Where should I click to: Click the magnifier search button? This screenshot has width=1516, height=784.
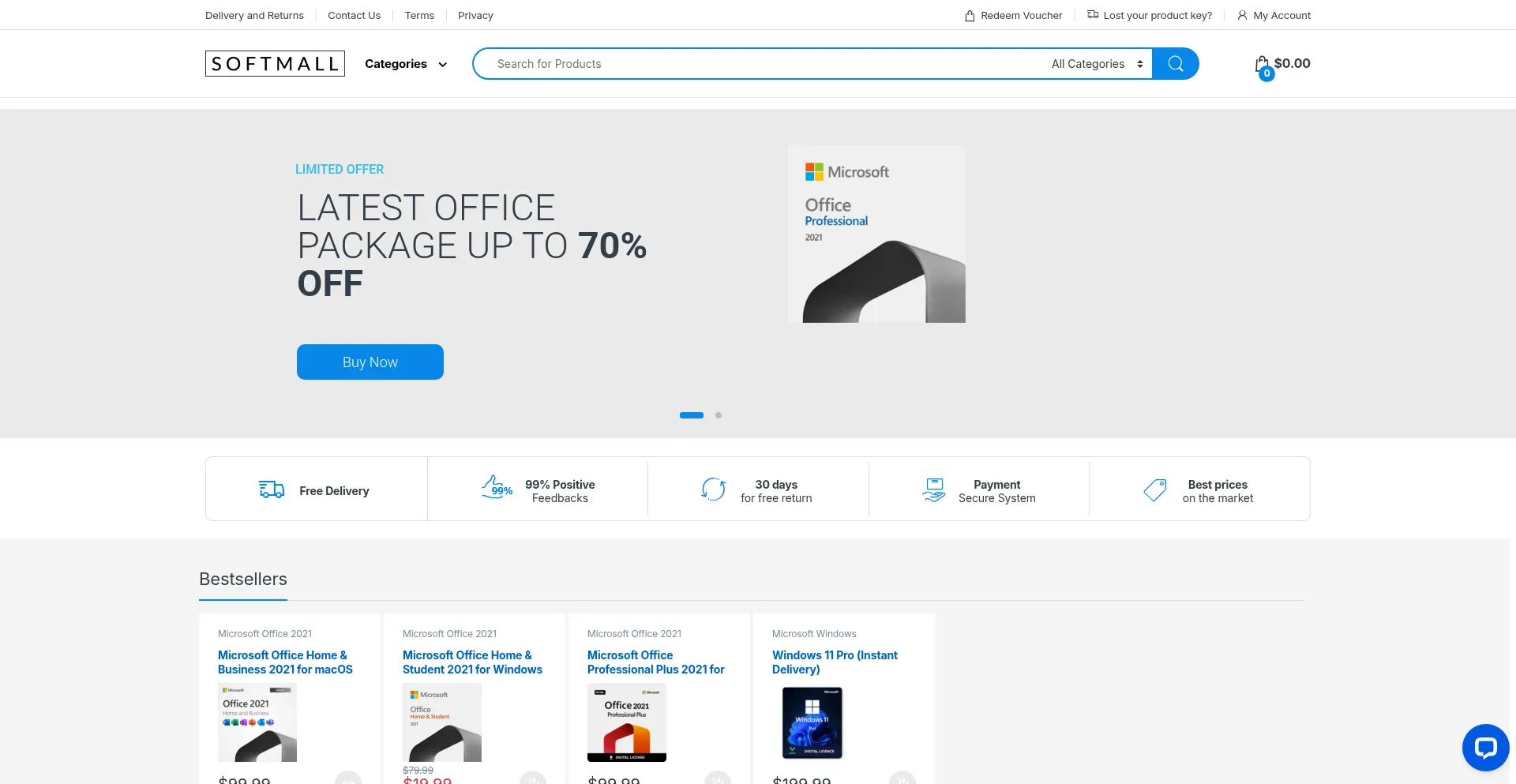[1175, 64]
